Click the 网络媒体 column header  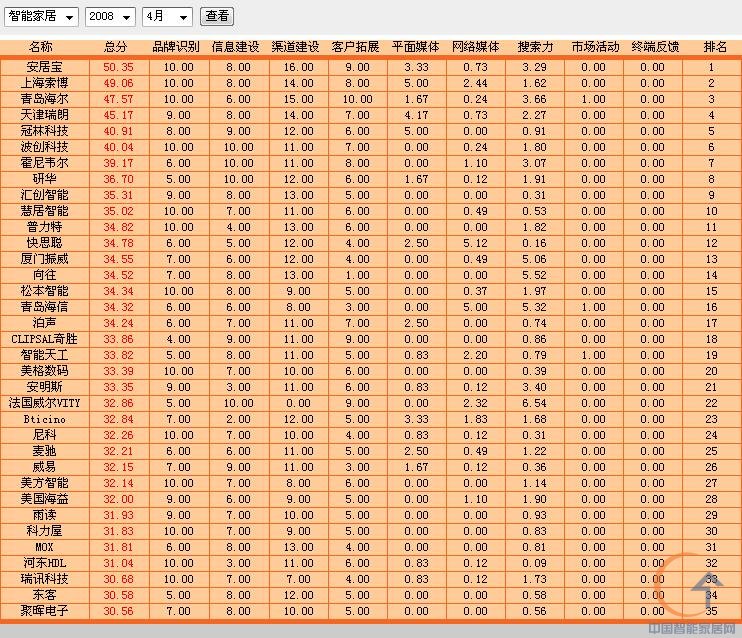point(476,47)
